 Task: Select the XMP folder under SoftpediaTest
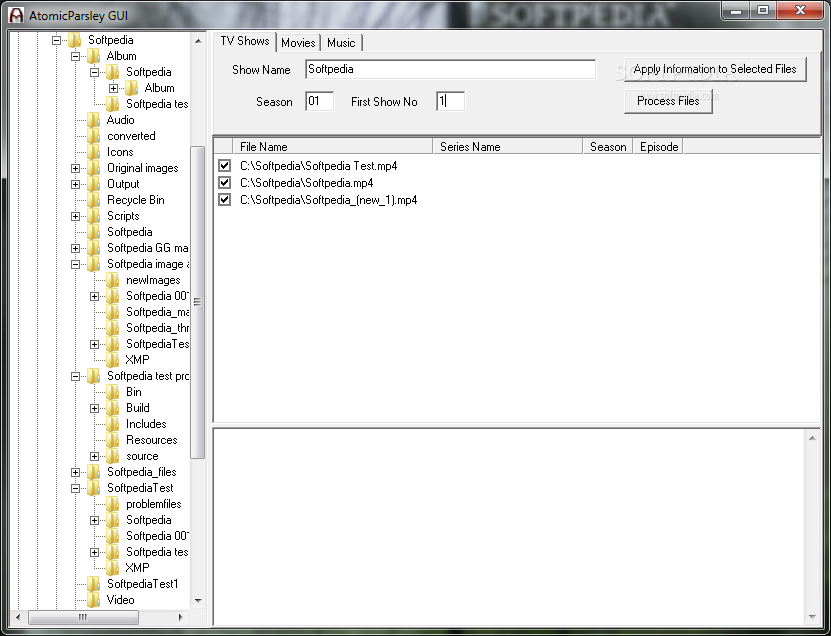tap(137, 568)
